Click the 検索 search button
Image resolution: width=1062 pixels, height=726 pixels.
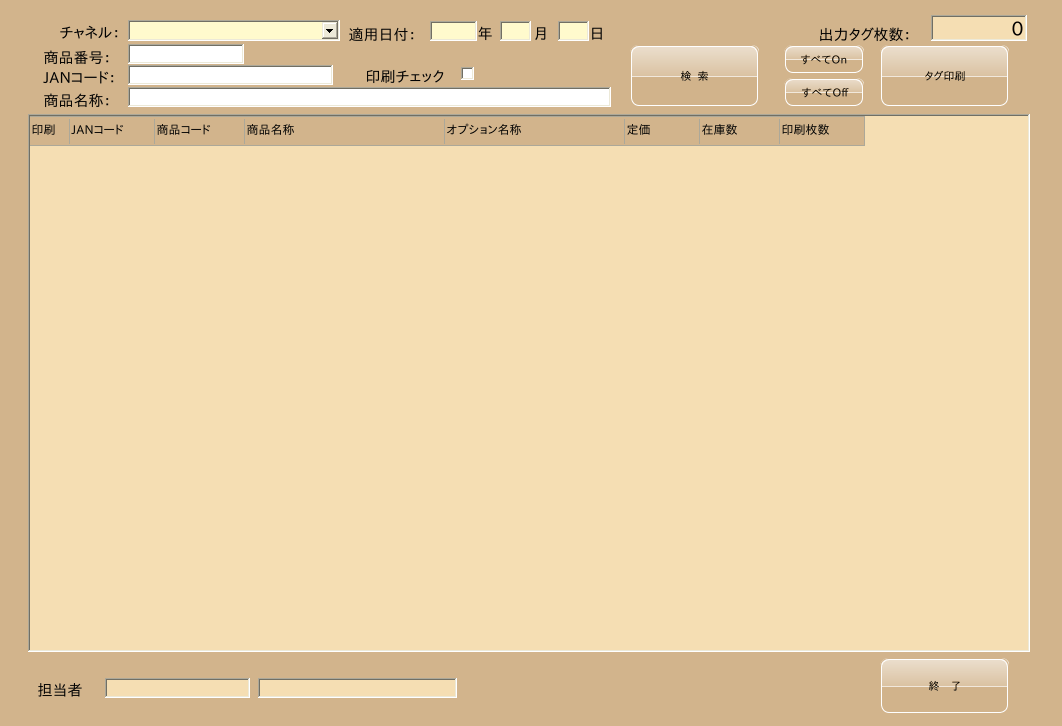pyautogui.click(x=694, y=76)
